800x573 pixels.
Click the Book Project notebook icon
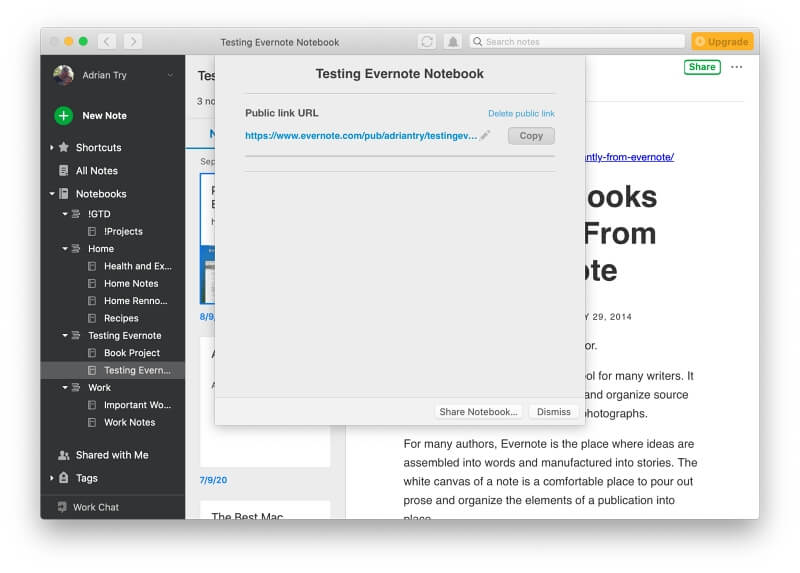coord(92,353)
